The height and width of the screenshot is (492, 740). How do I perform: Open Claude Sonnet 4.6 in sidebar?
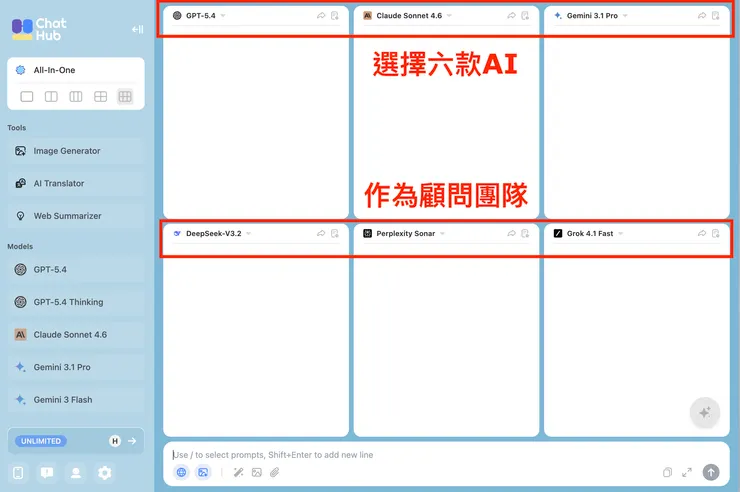coord(76,335)
